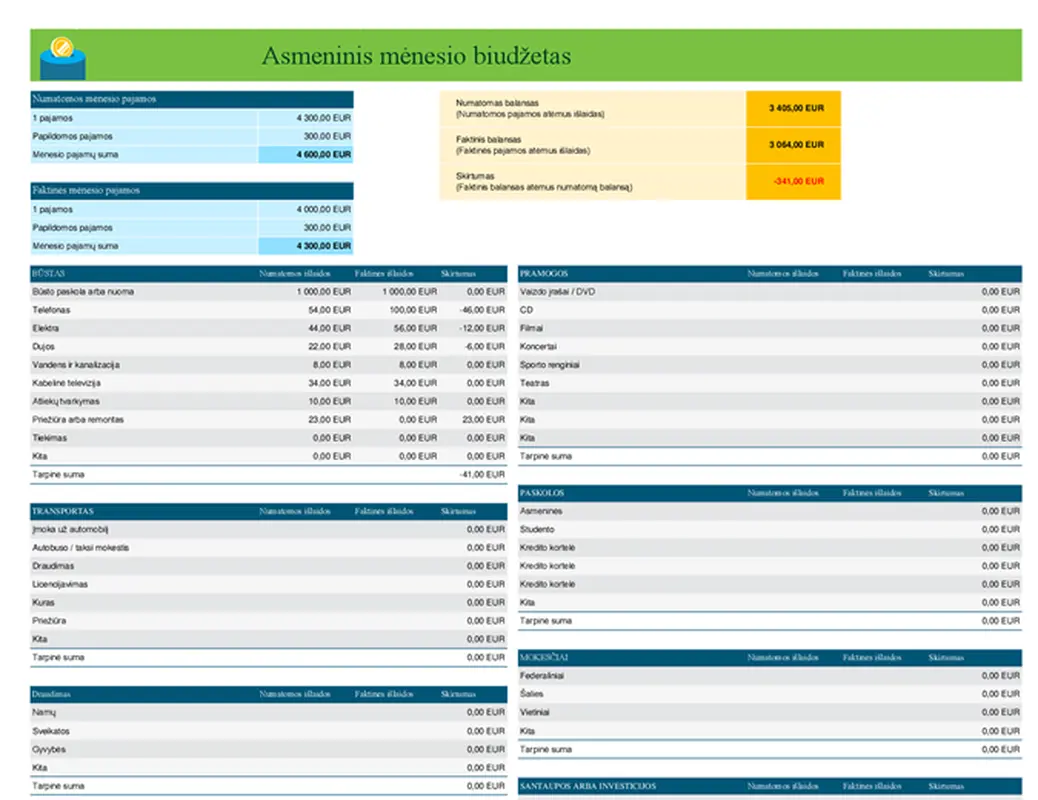The height and width of the screenshot is (800, 1038).
Task: Select the PASKOLOS section header
Action: (x=543, y=493)
